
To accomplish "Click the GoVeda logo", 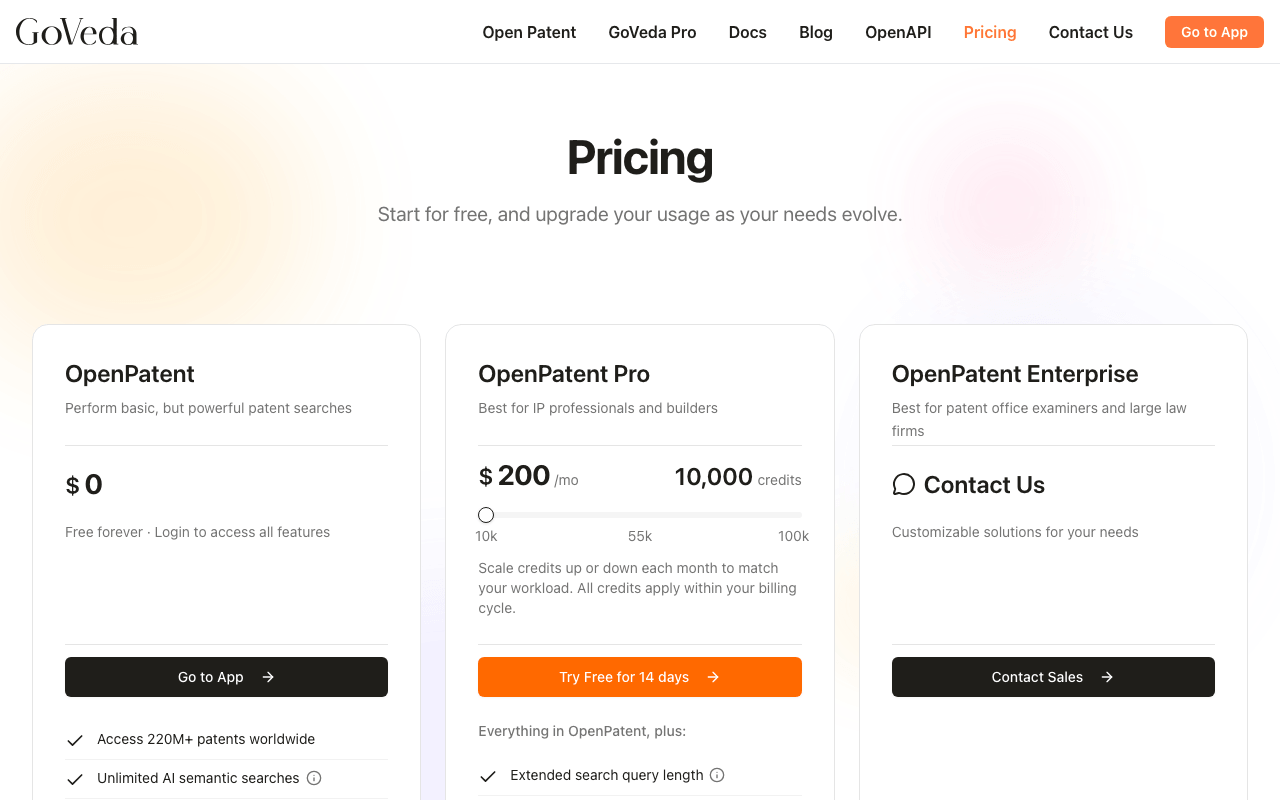I will point(77,32).
